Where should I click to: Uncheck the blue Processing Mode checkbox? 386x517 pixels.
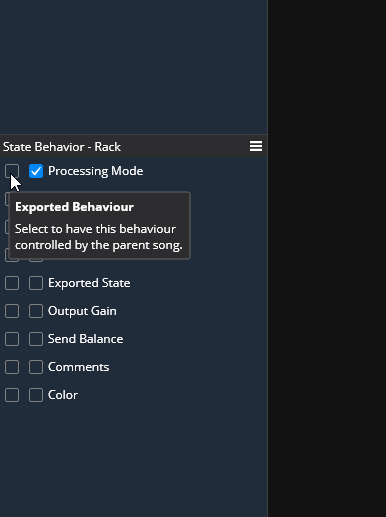pyautogui.click(x=36, y=171)
